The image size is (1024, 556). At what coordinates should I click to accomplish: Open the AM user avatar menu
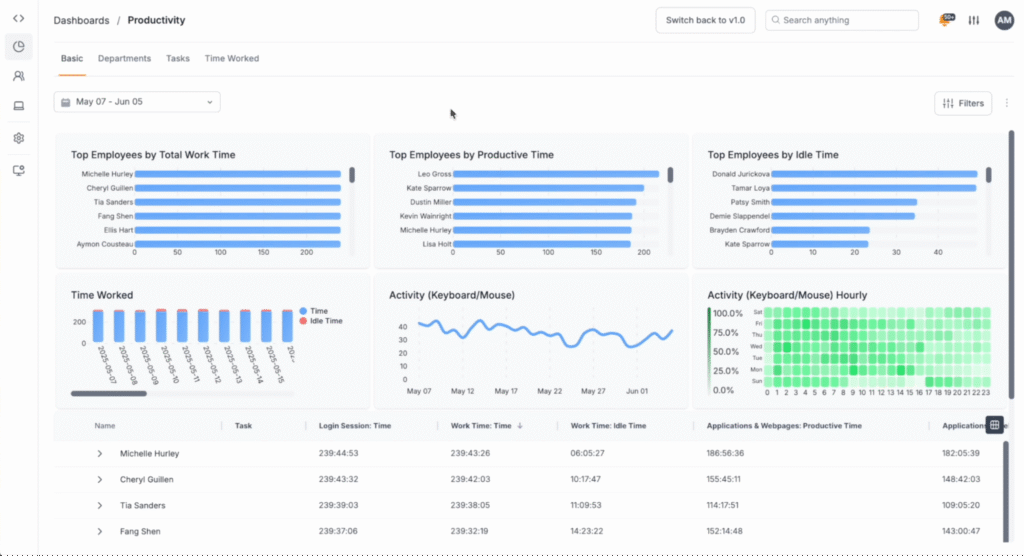1004,20
